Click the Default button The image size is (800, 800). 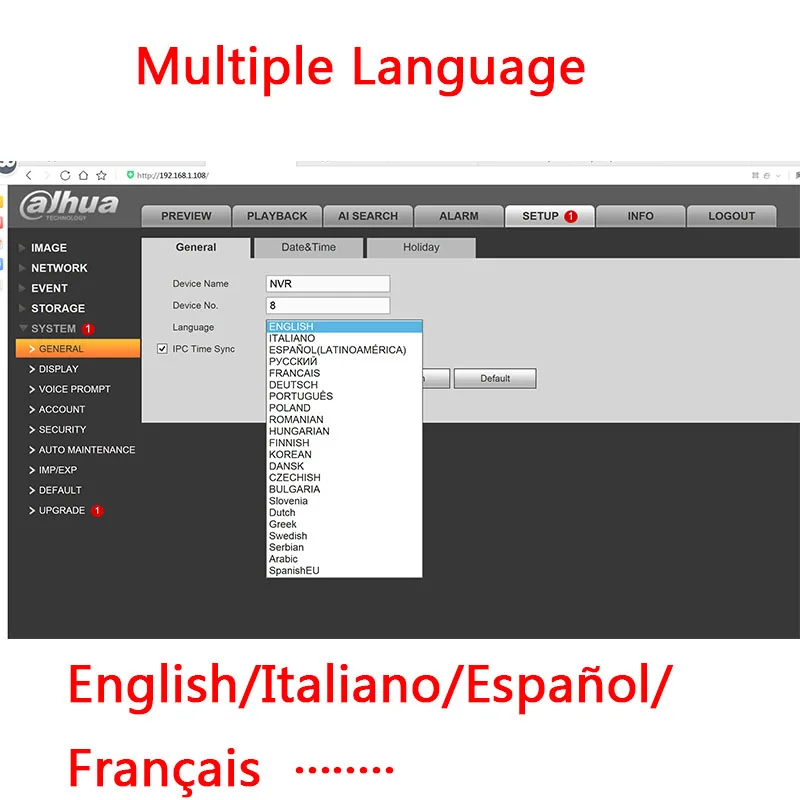[495, 379]
